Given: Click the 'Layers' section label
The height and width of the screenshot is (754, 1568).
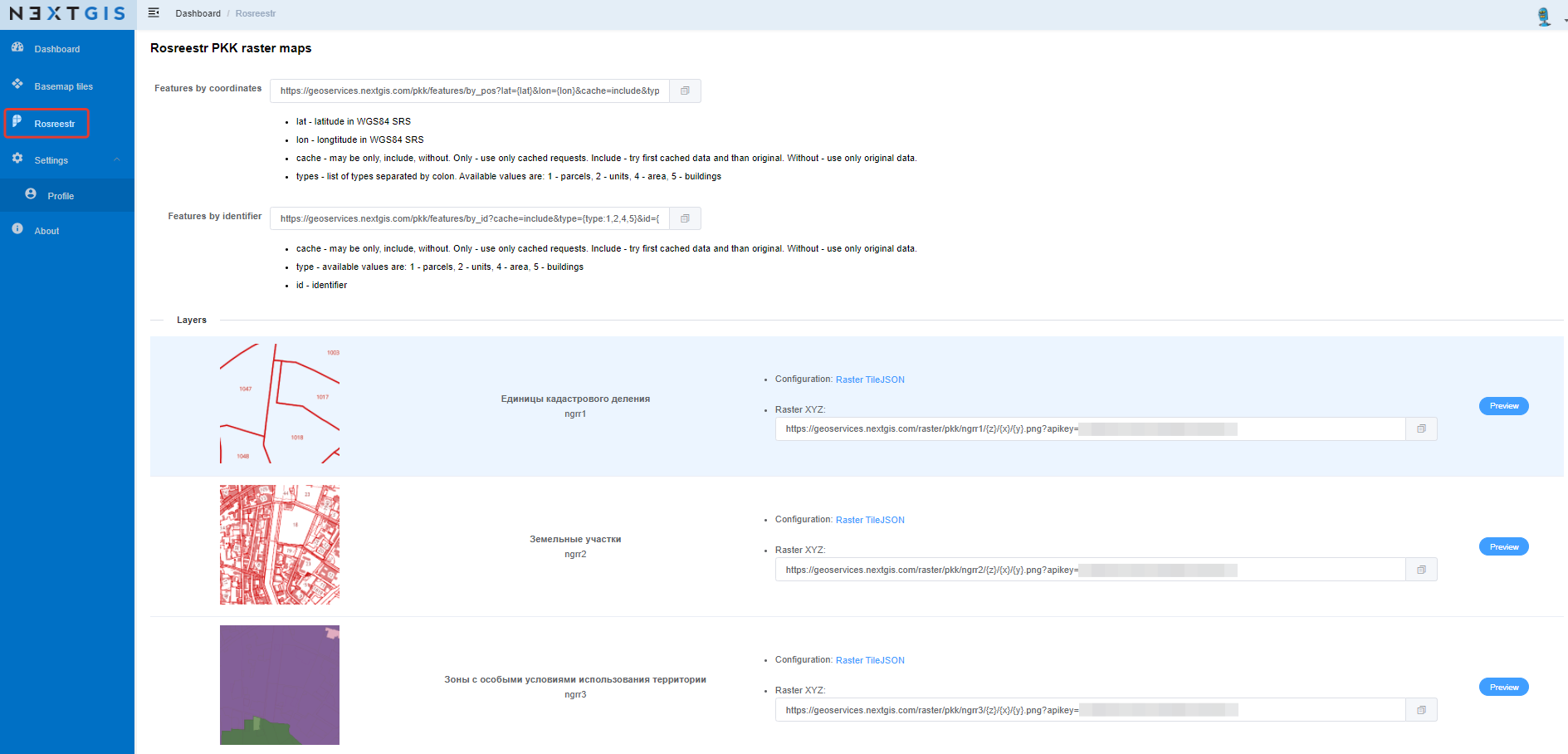Looking at the screenshot, I should 192,320.
